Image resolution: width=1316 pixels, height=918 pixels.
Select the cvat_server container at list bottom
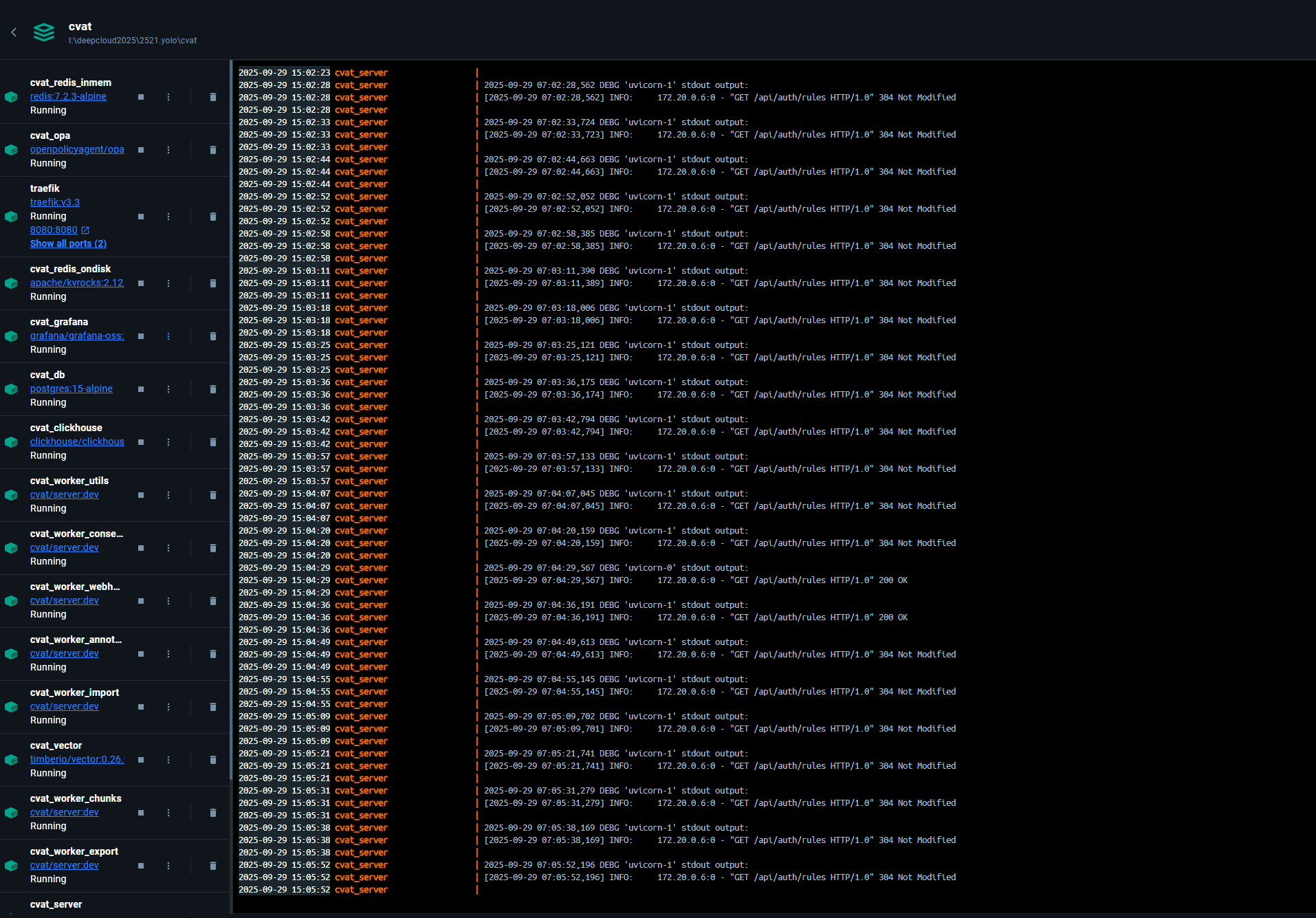click(56, 904)
